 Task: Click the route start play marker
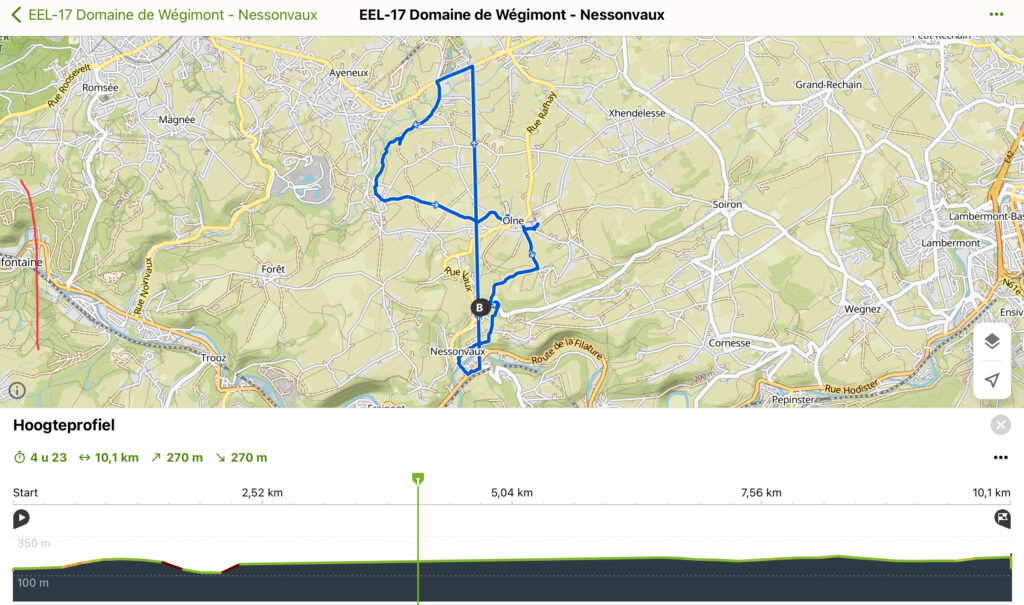tap(21, 518)
